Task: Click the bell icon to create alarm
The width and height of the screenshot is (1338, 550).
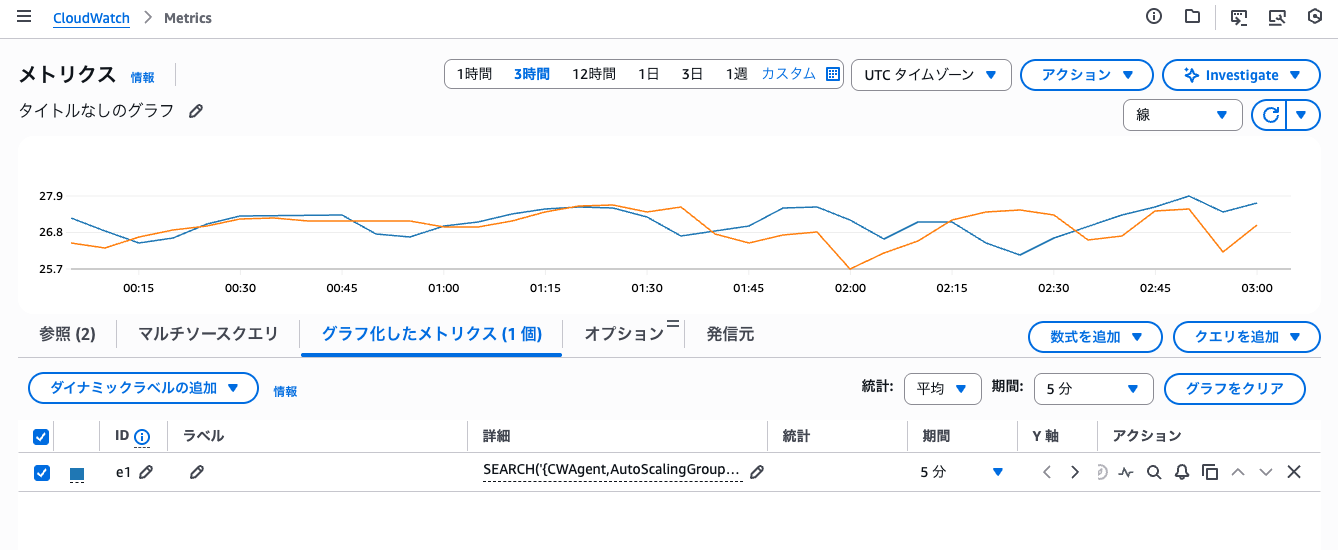Action: tap(1181, 472)
